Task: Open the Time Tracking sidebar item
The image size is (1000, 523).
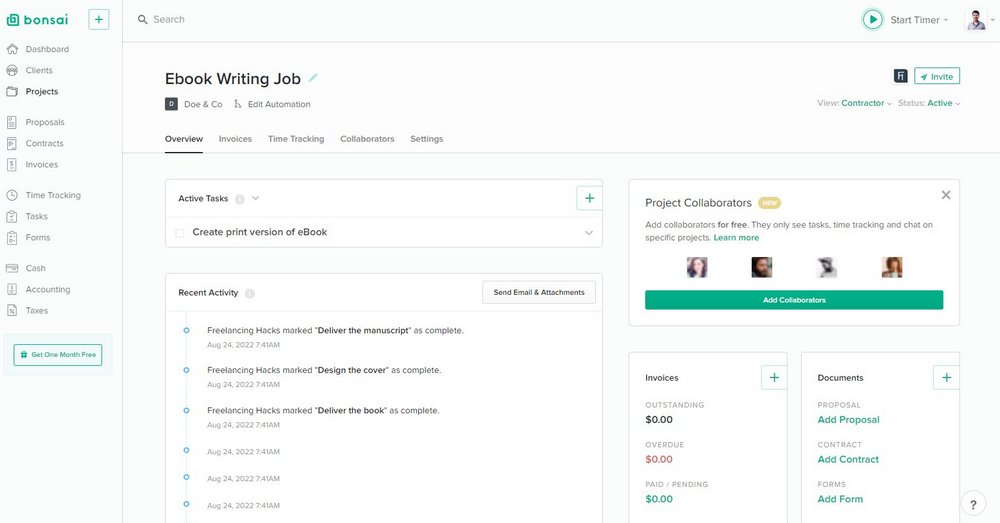Action: pos(53,195)
